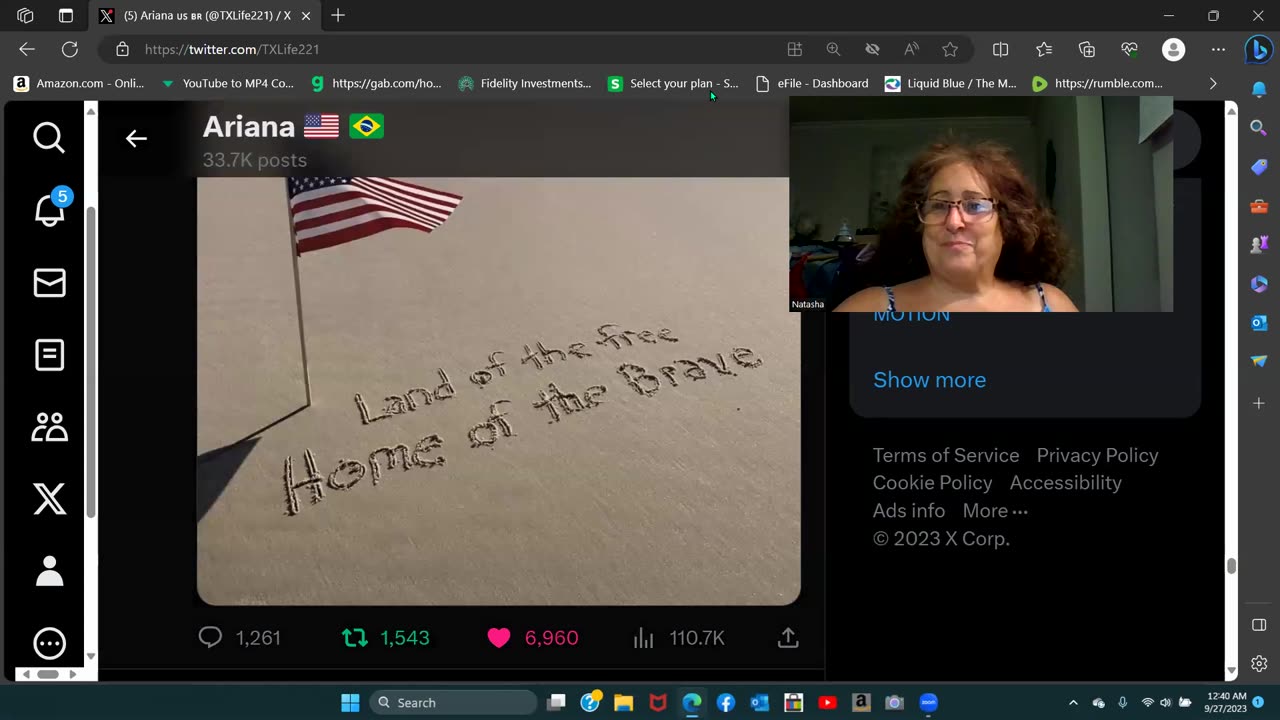Open the zoom magnifier in address bar
This screenshot has width=1280, height=720.
[833, 49]
